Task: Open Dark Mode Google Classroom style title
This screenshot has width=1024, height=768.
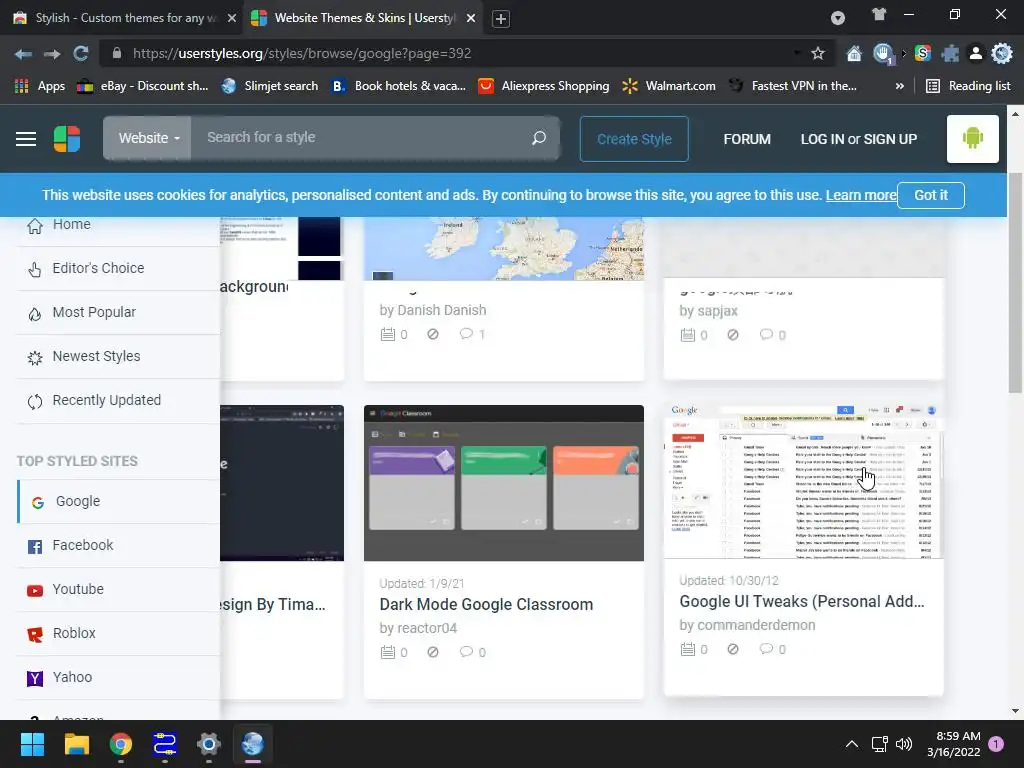Action: coord(486,605)
